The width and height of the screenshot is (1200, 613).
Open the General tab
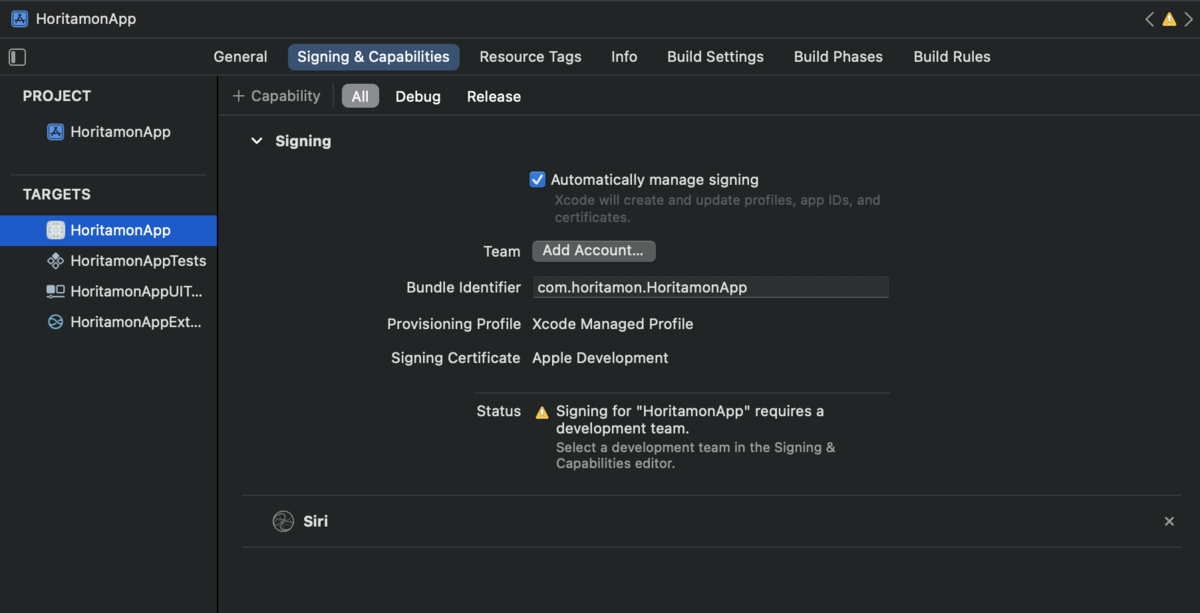240,57
